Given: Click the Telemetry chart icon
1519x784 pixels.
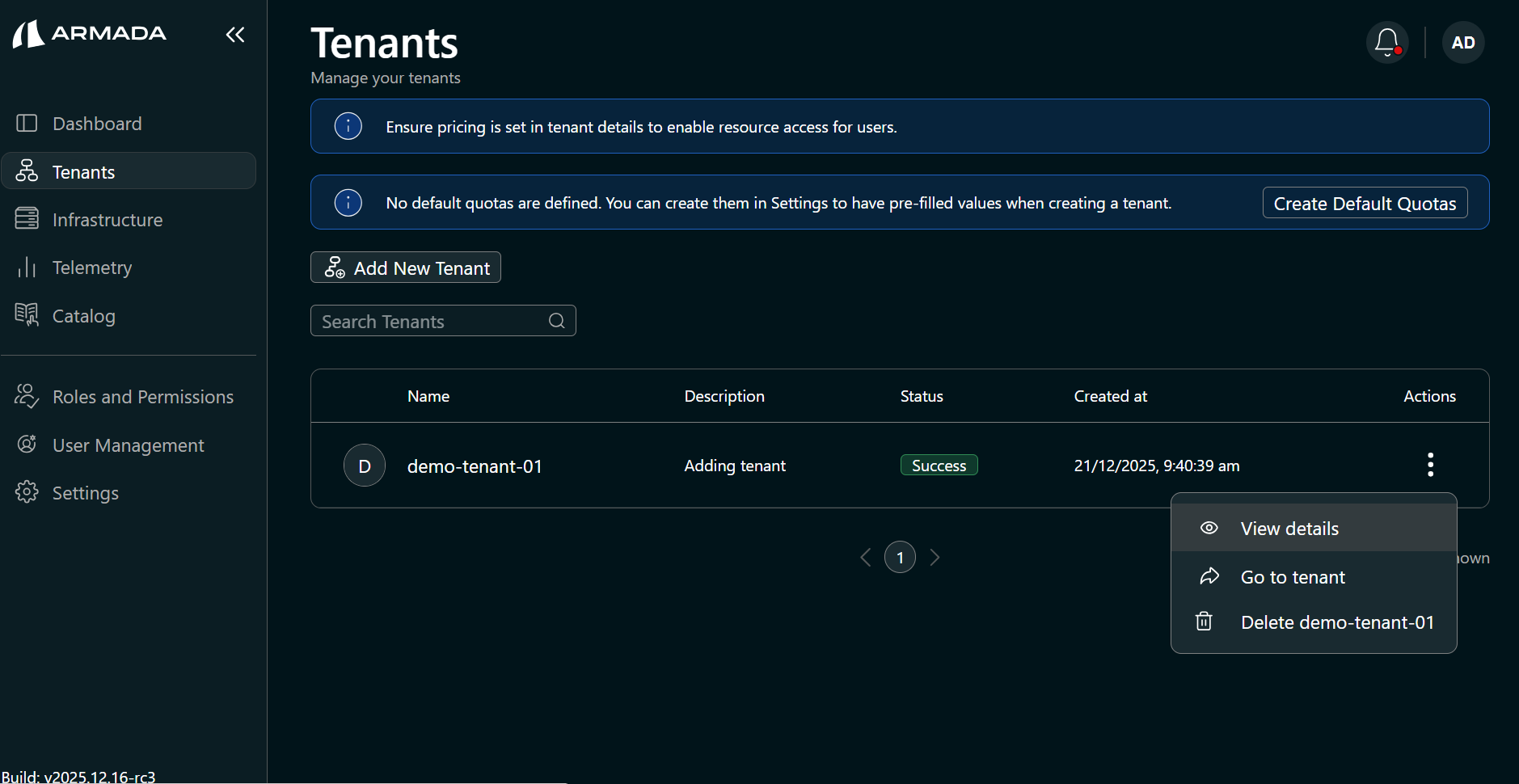Looking at the screenshot, I should (27, 267).
